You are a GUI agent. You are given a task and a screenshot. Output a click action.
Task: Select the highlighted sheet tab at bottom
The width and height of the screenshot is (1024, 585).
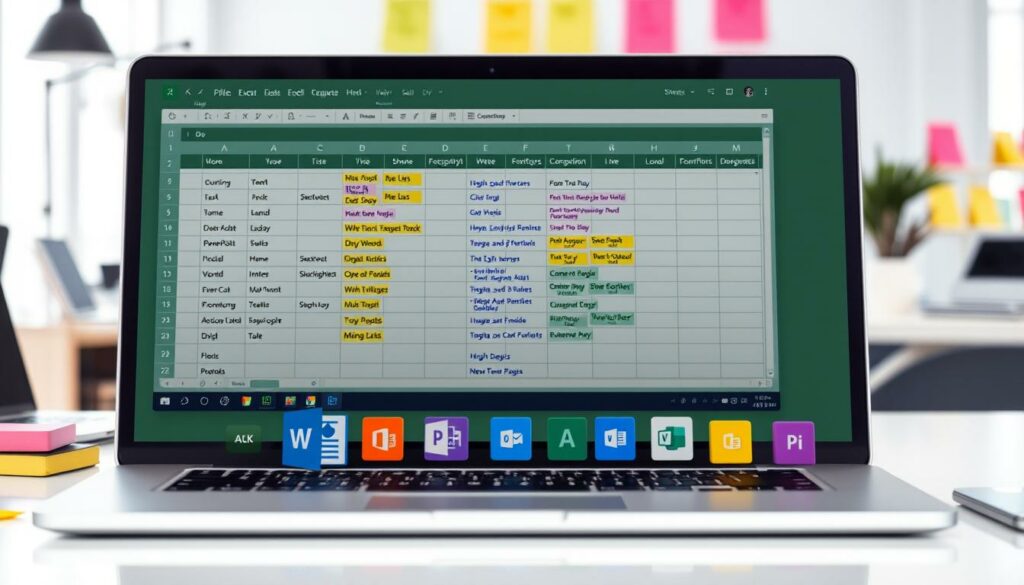click(x=264, y=384)
